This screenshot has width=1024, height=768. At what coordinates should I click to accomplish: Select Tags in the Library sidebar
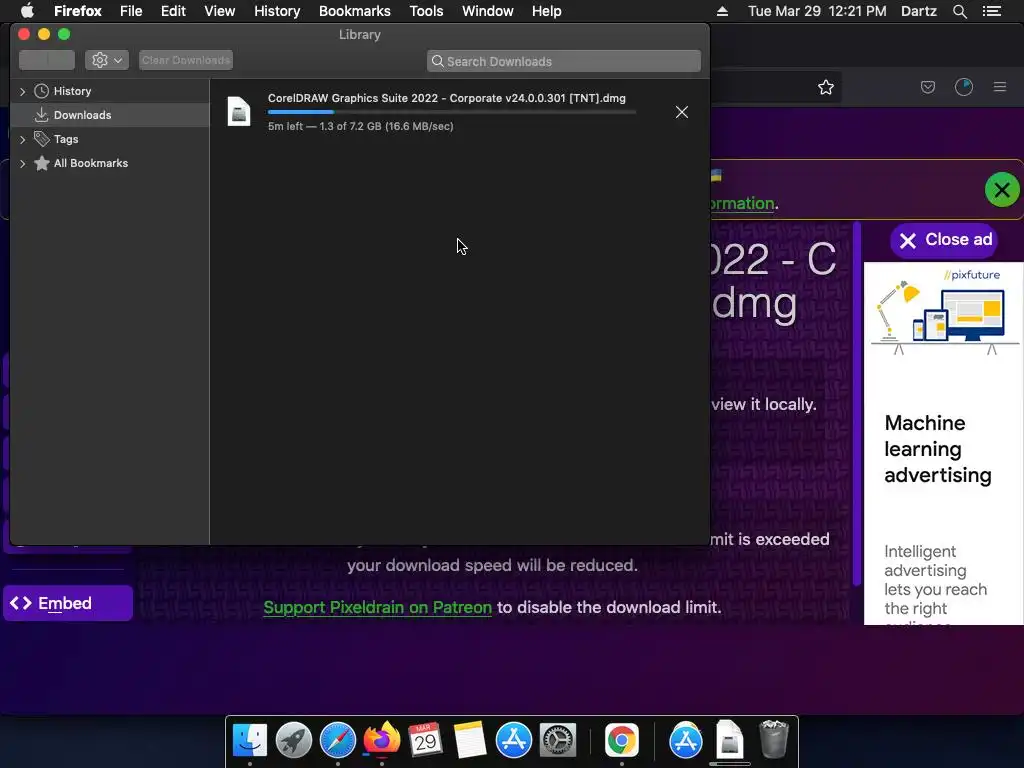coord(65,139)
